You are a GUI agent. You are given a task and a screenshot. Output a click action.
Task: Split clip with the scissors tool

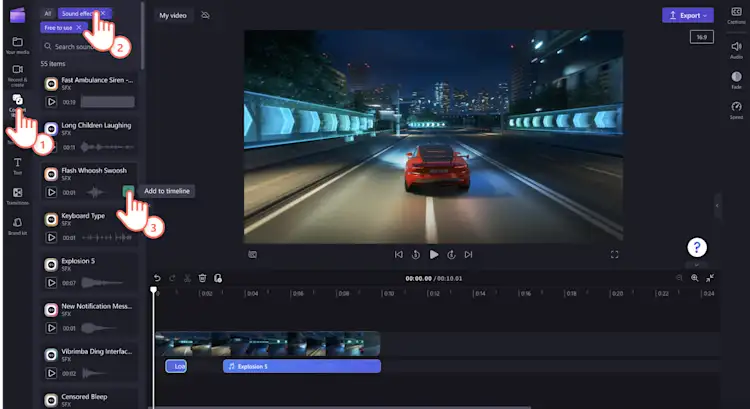[188, 278]
